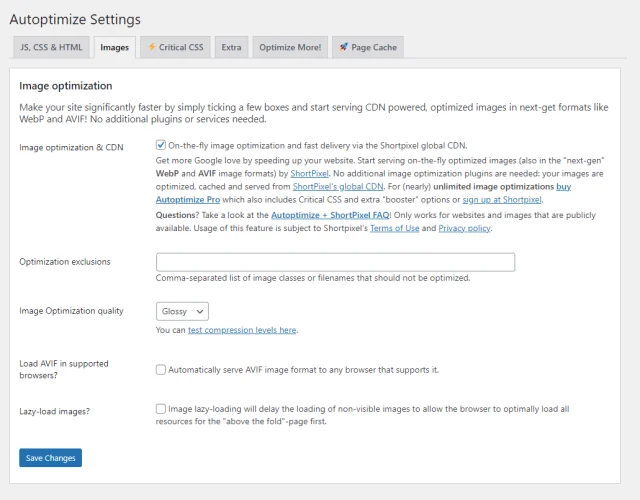Click the rocket icon on Page Cache
Image resolution: width=640 pixels, height=500 pixels.
pos(343,47)
